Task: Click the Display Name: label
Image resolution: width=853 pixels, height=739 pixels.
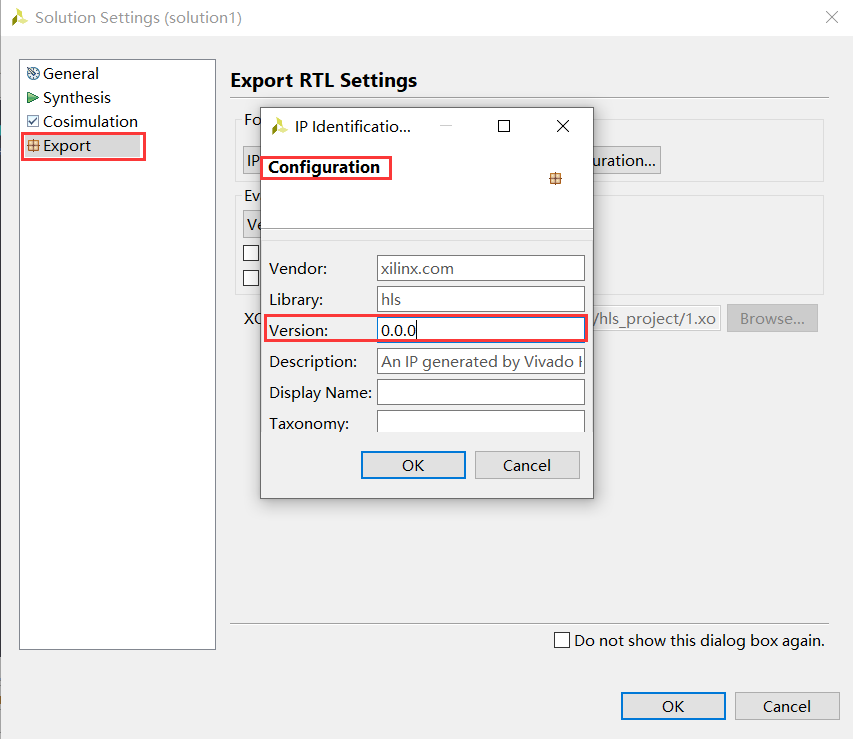Action: pos(320,393)
